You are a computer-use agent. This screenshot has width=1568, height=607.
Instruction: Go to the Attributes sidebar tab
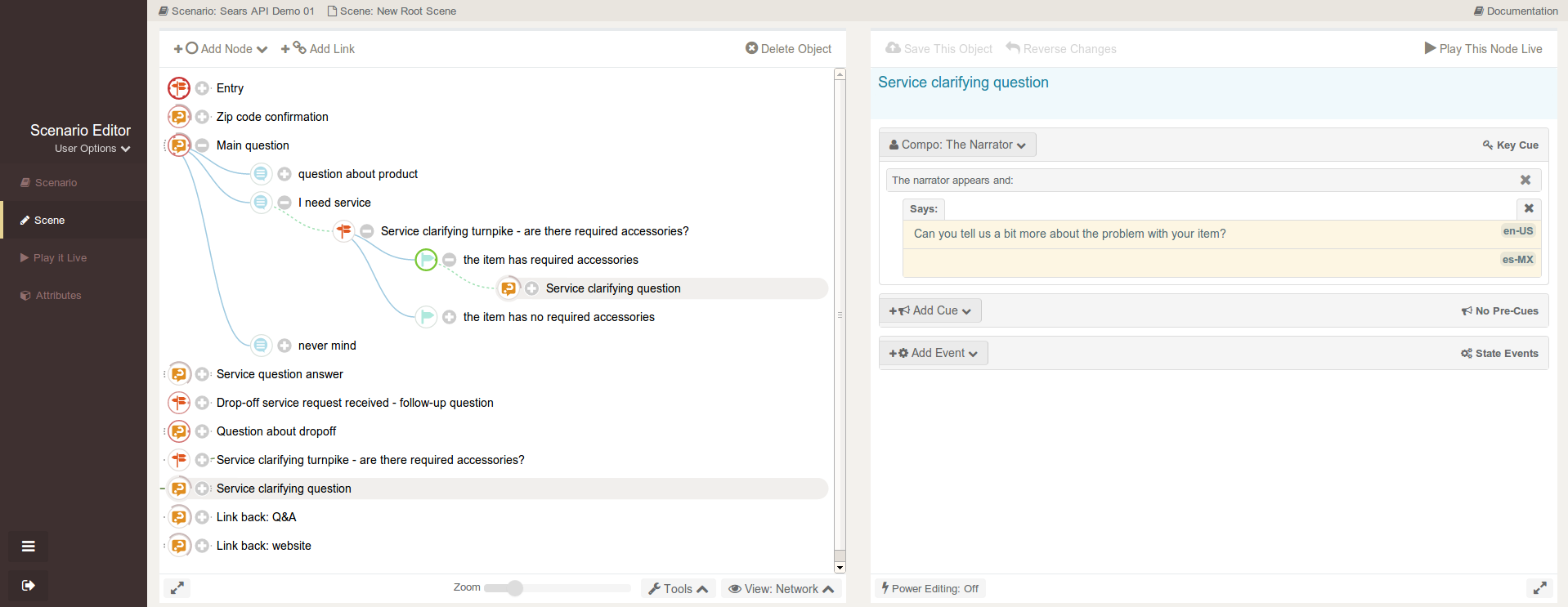click(58, 296)
